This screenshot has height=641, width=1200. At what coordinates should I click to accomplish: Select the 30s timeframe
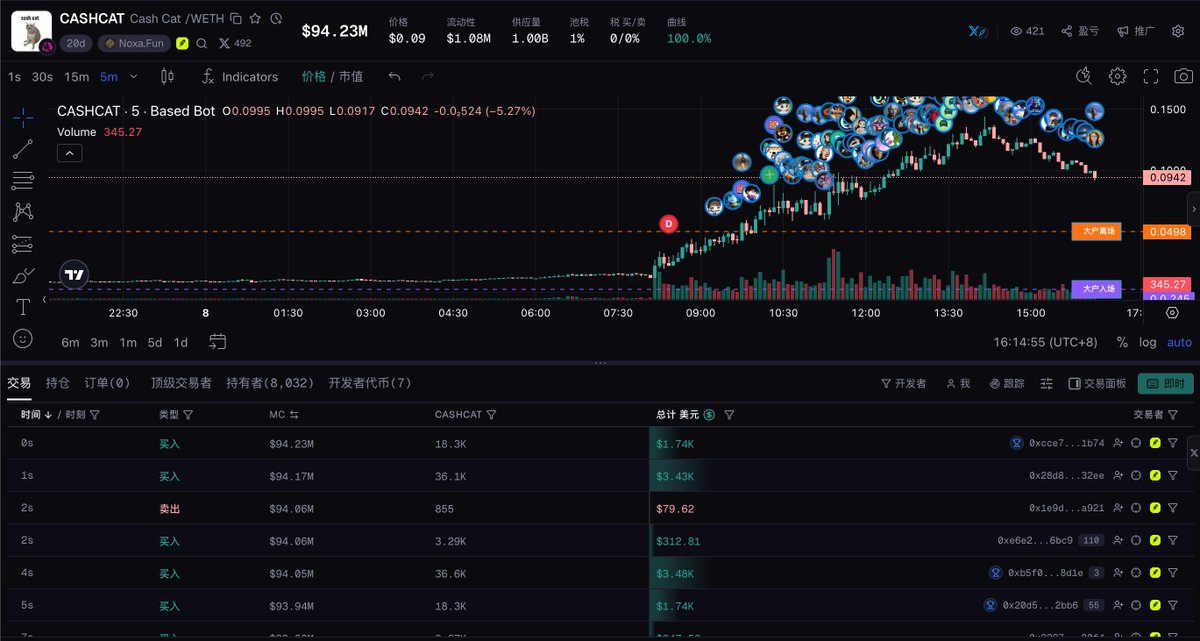(x=42, y=77)
